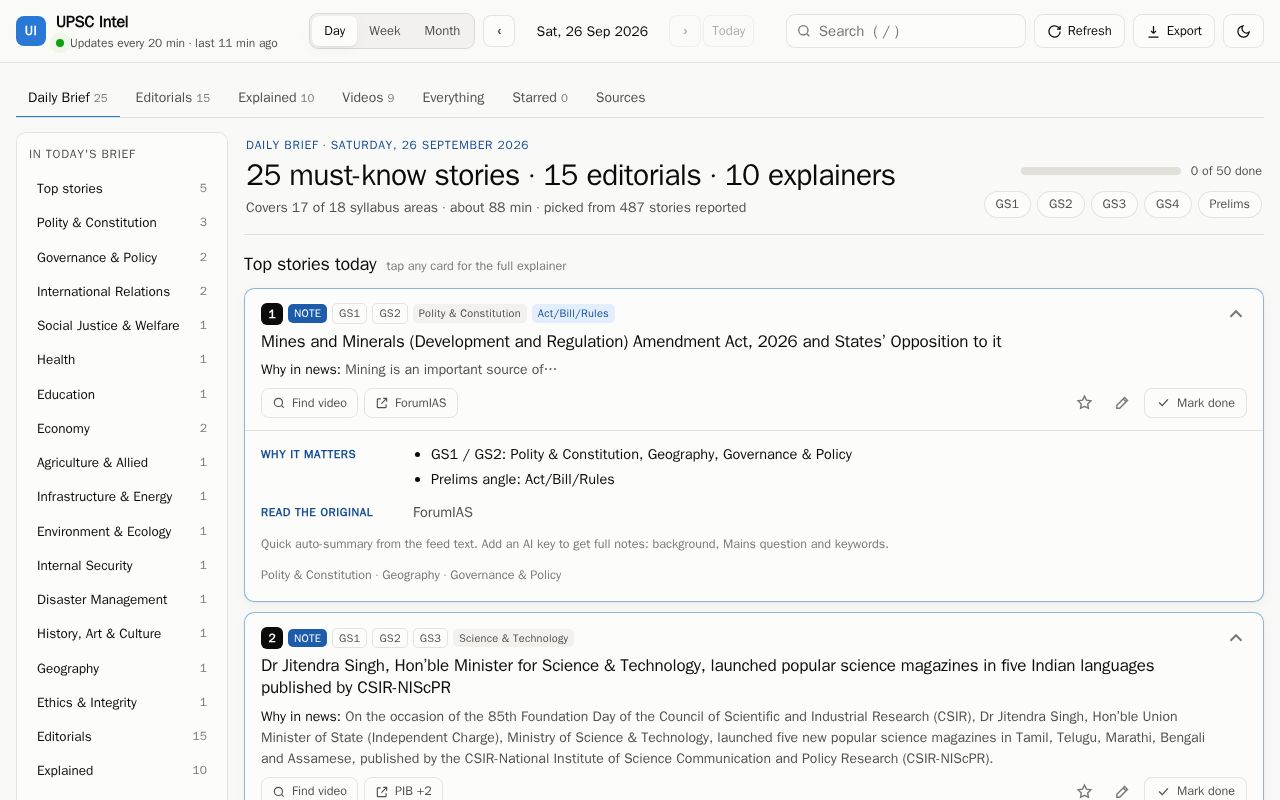The image size is (1280, 800).
Task: Click the search magnifier icon
Action: tap(804, 31)
